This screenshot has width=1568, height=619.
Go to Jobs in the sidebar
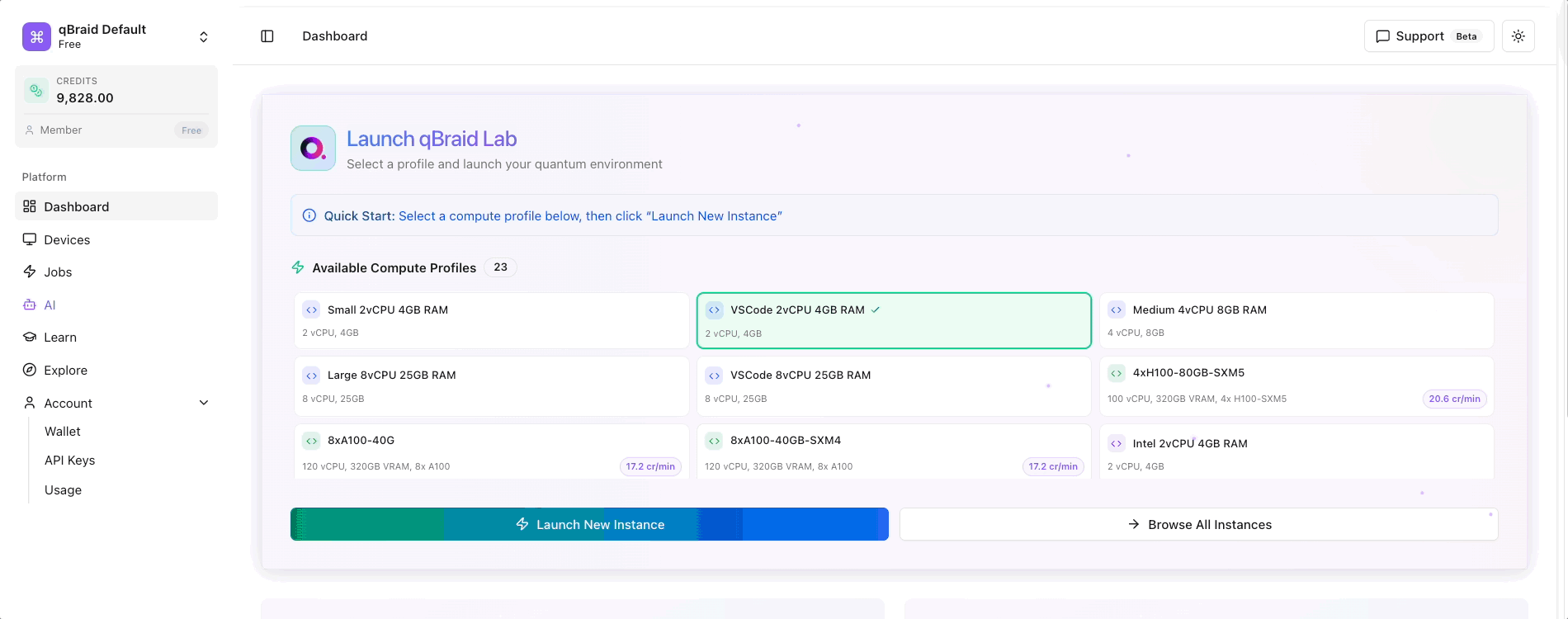coord(116,272)
